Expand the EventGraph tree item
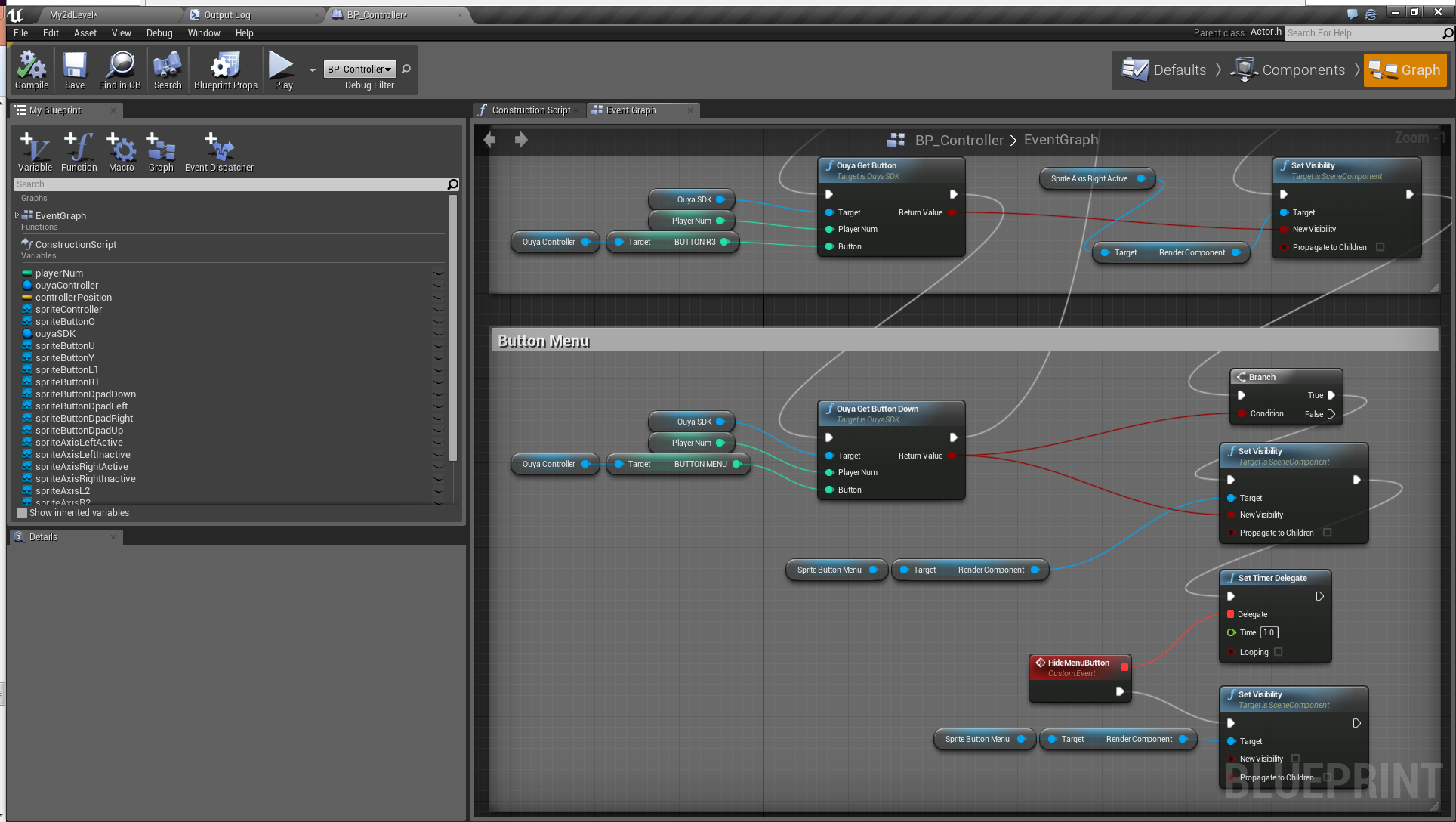This screenshot has height=822, width=1456. point(17,215)
